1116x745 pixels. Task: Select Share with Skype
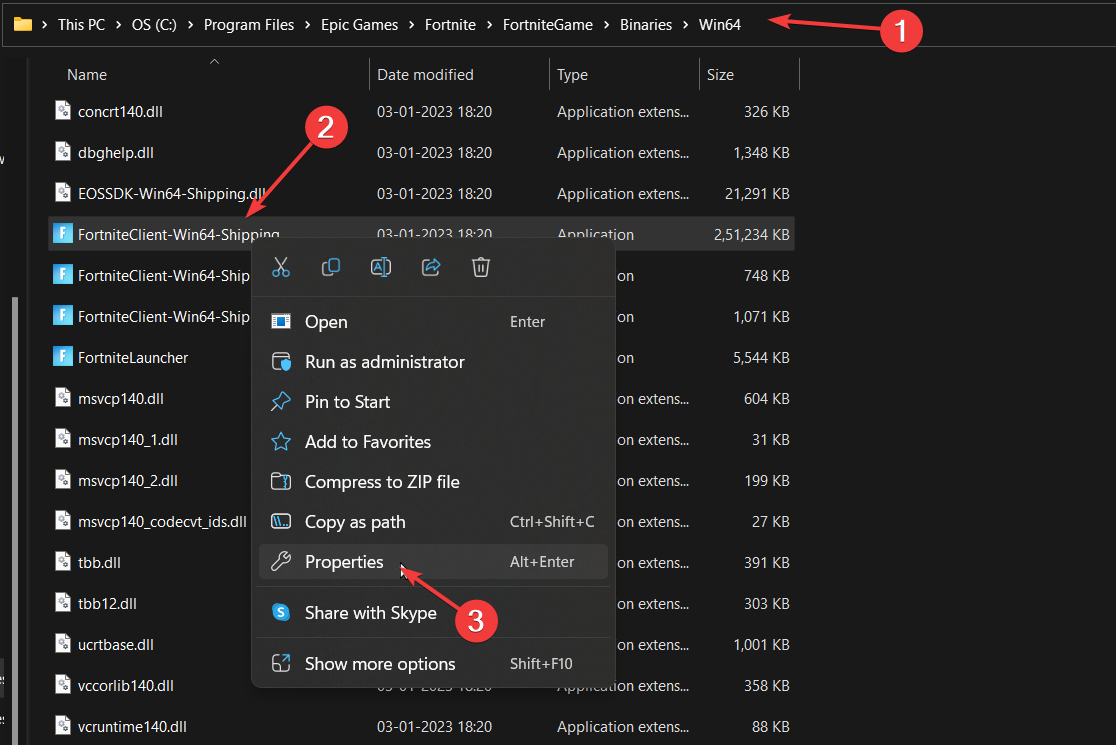click(x=433, y=612)
